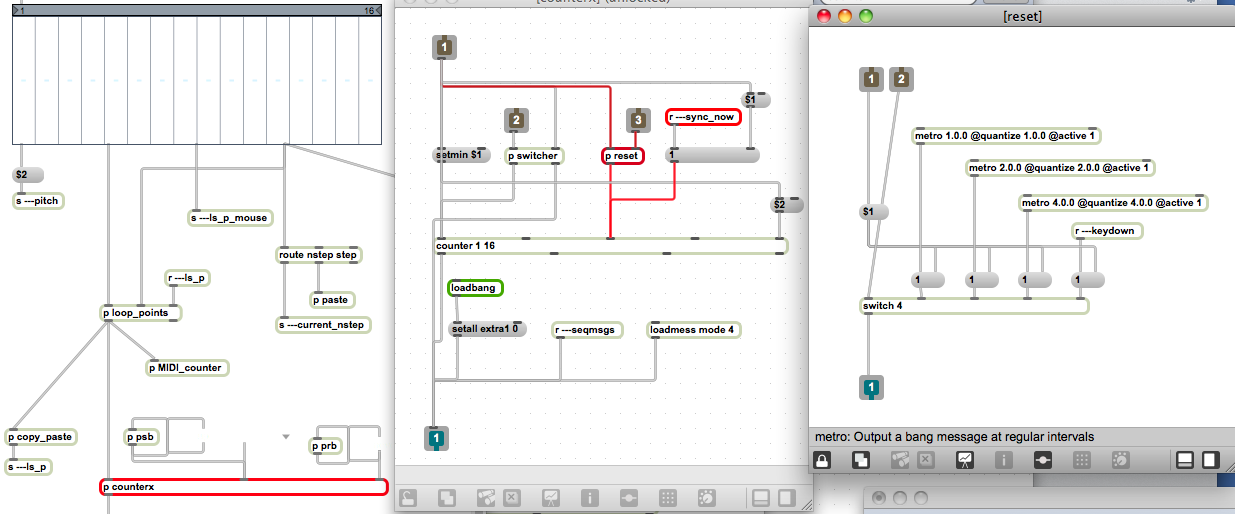Select the metro 2.0.0 object
Image resolution: width=1235 pixels, height=514 pixels.
1062,168
